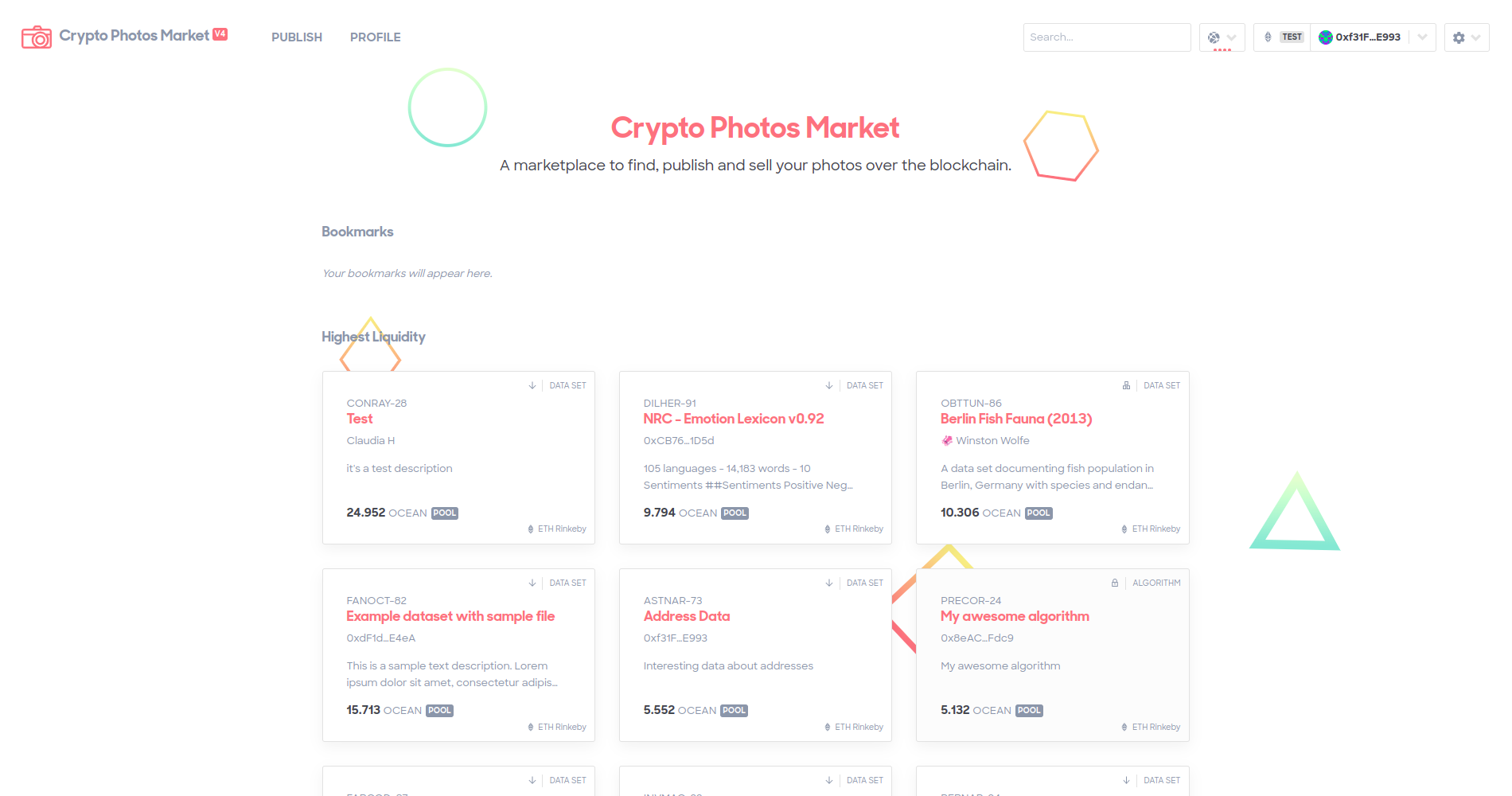
Task: Go to the PROFILE menu item
Action: pyautogui.click(x=376, y=37)
